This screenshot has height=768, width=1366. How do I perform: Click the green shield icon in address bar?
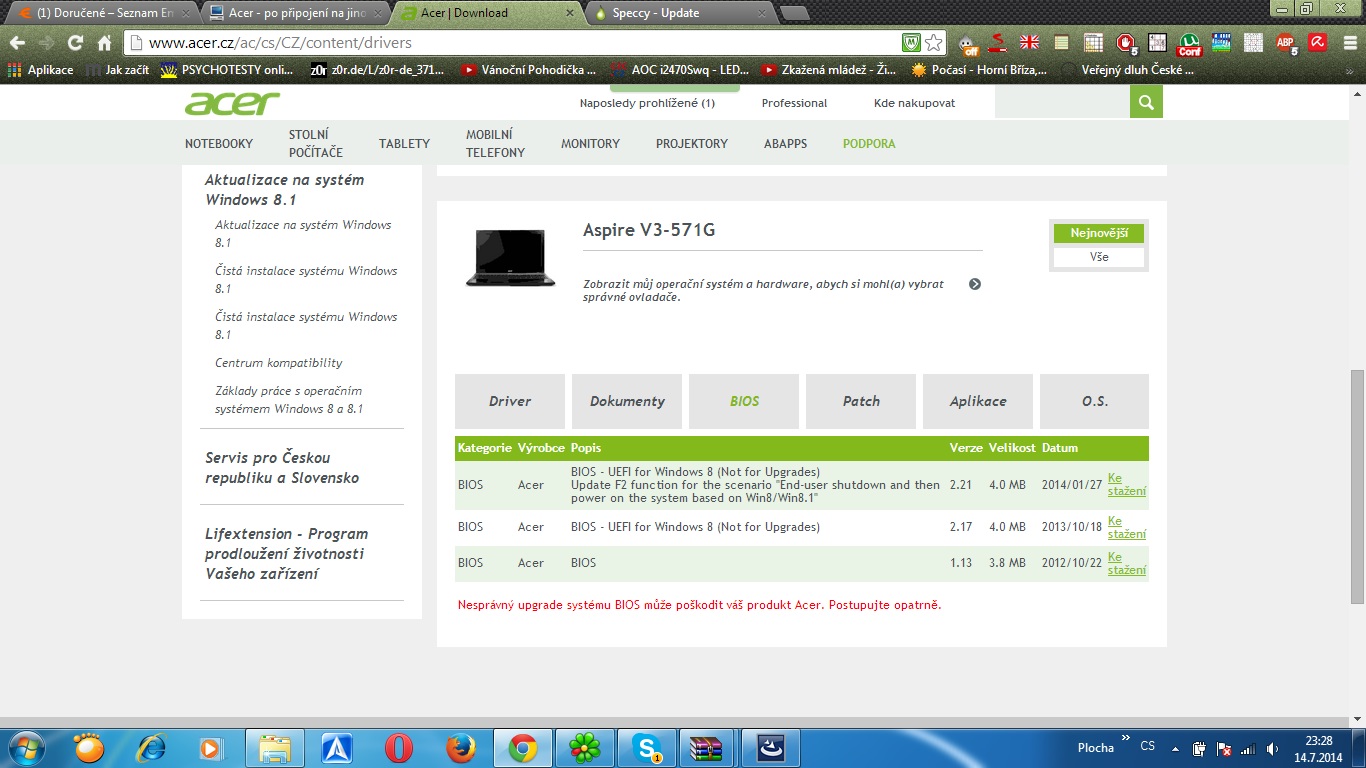click(x=911, y=43)
